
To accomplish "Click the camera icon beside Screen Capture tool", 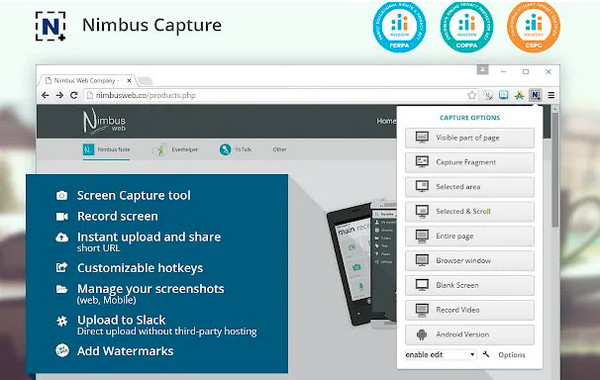I will (x=62, y=196).
